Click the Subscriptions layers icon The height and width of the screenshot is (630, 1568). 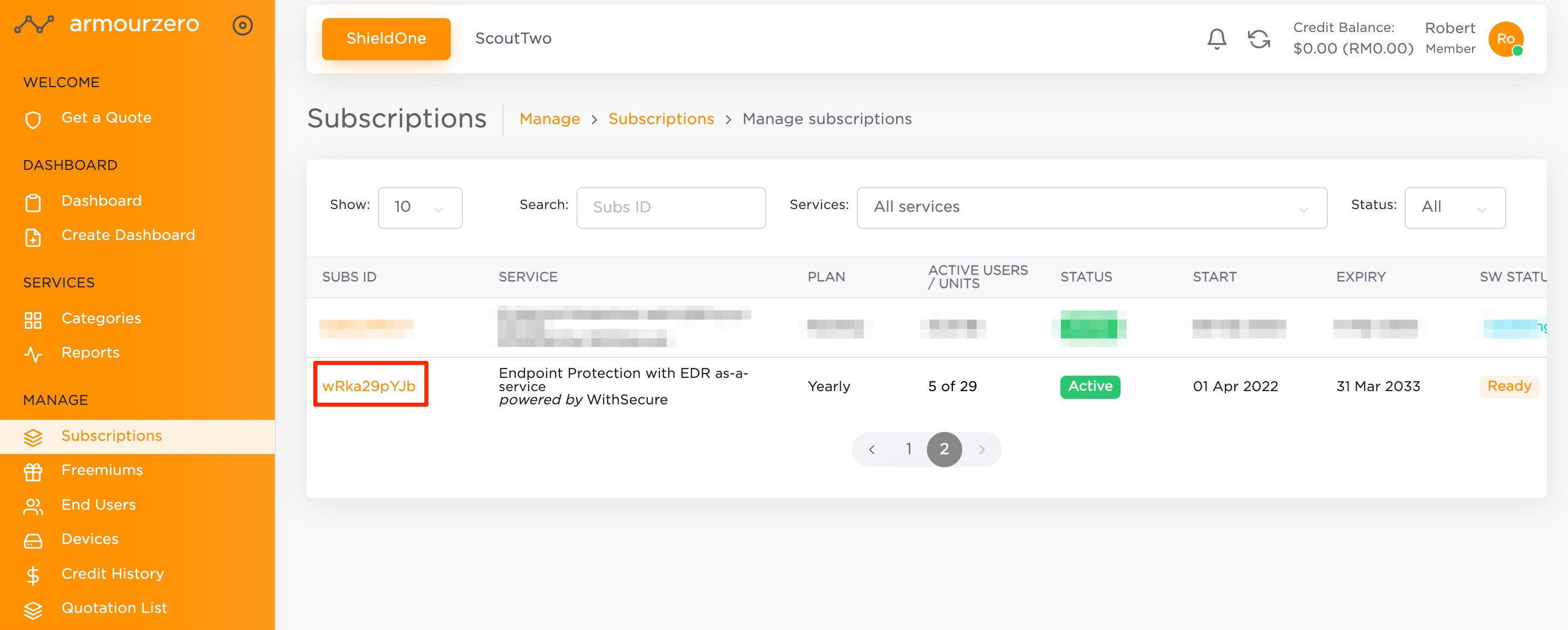click(x=33, y=437)
